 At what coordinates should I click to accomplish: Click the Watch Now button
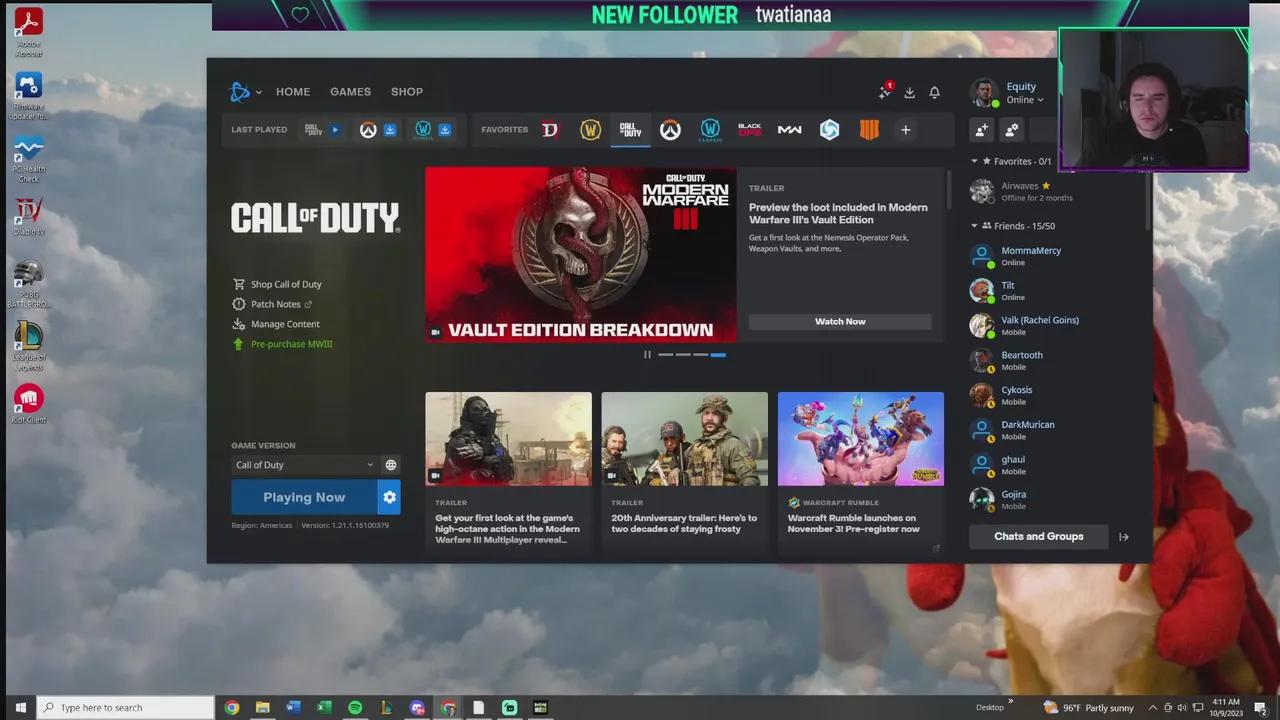[x=840, y=321]
